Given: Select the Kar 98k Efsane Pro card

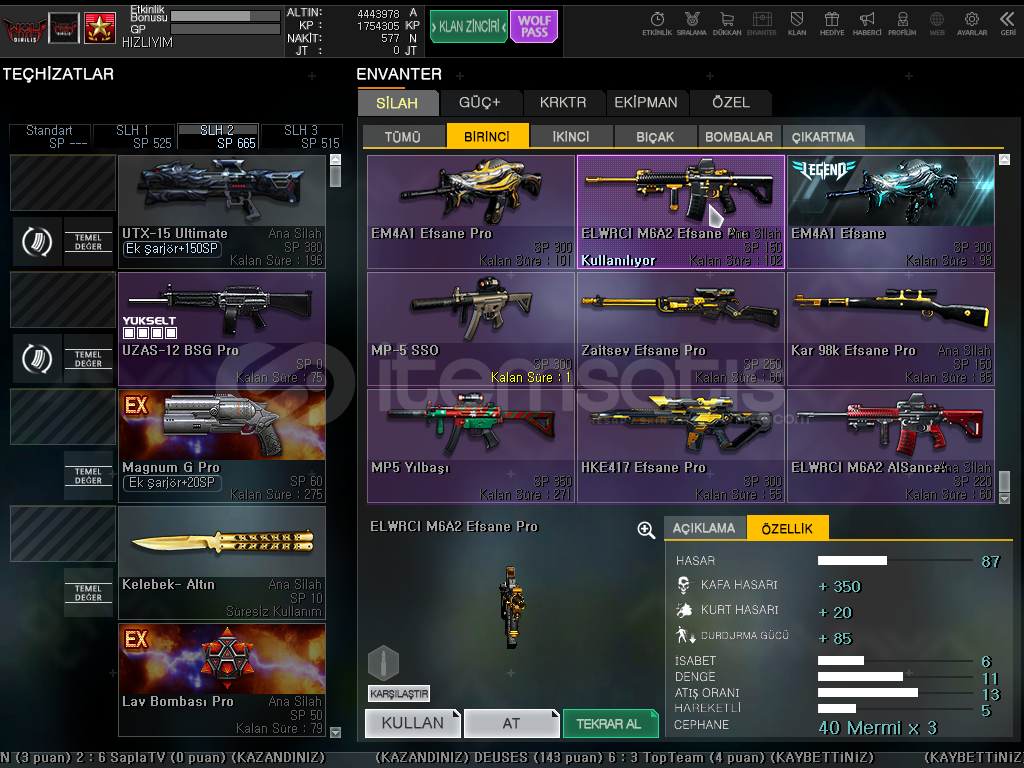Looking at the screenshot, I should click(891, 329).
